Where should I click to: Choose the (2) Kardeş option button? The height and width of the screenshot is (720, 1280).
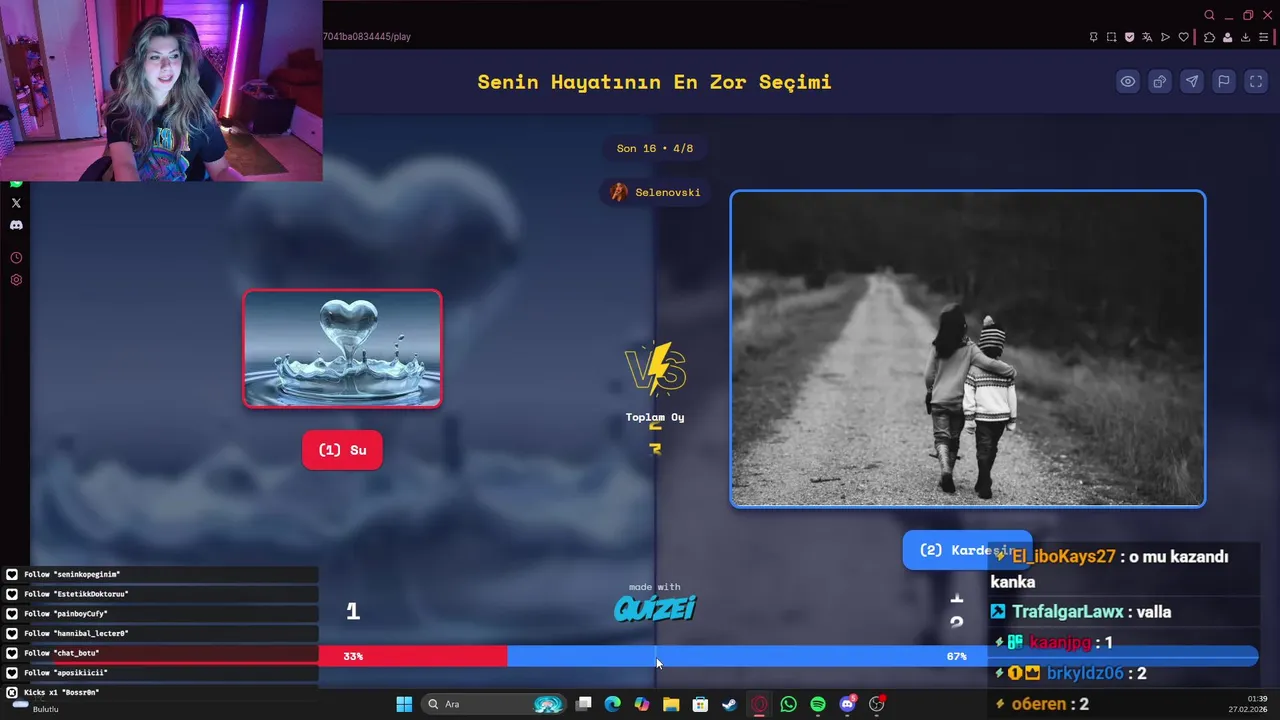click(967, 550)
